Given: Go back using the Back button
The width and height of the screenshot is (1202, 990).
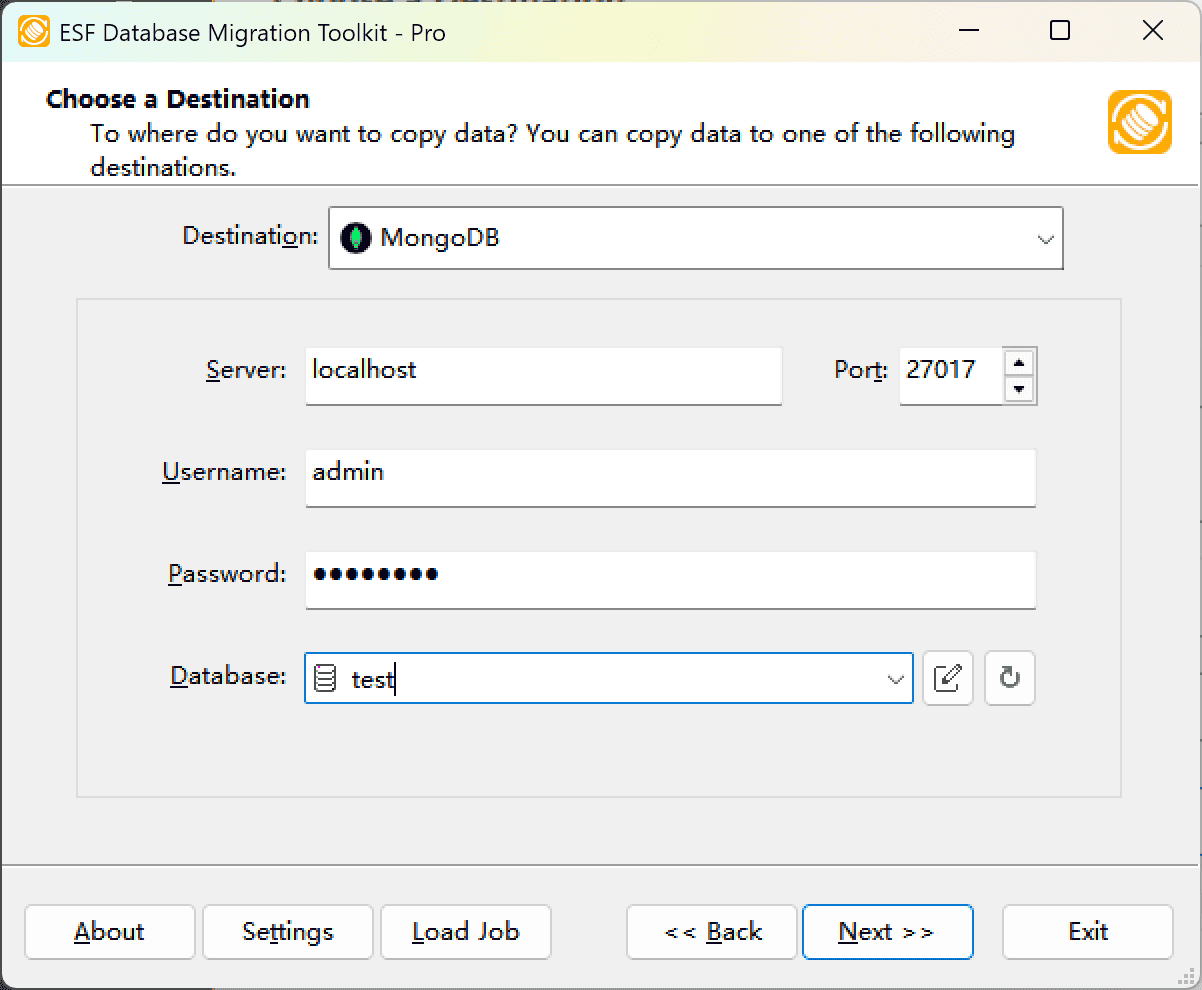Looking at the screenshot, I should (711, 931).
